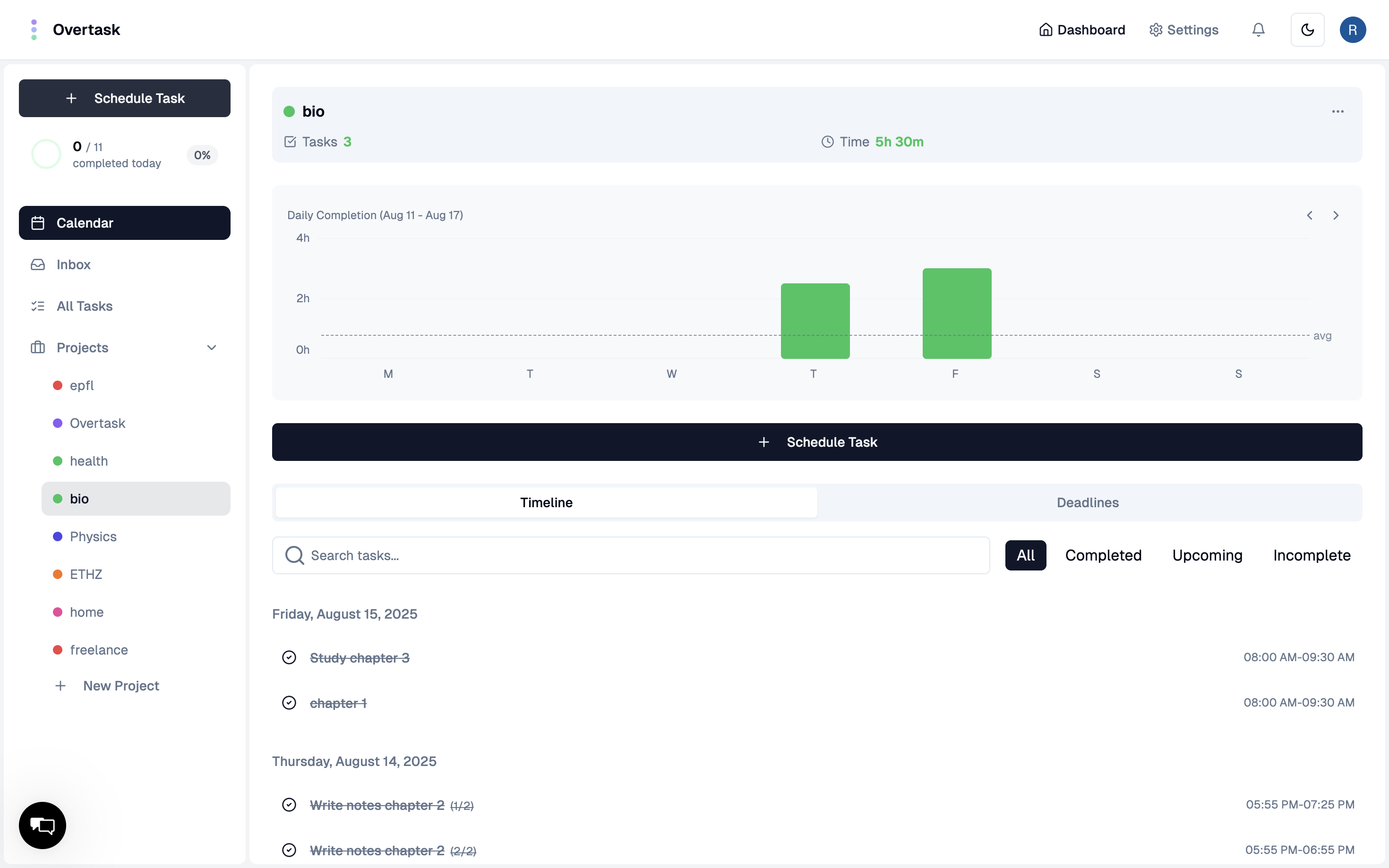Go to Dashboard via the home icon
Viewport: 1389px width, 868px height.
1046,30
